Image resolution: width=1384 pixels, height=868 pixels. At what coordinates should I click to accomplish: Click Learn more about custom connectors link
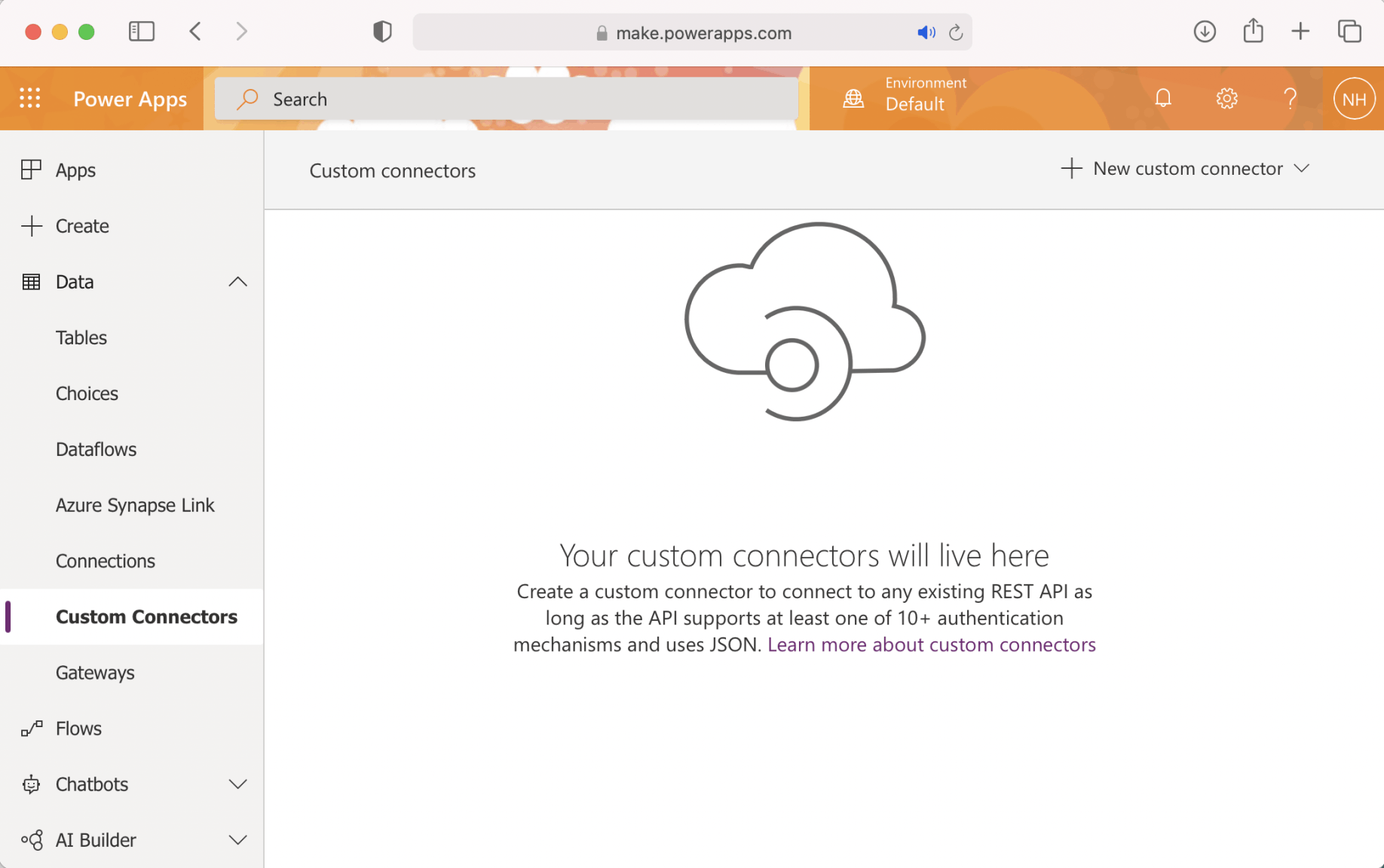(931, 645)
